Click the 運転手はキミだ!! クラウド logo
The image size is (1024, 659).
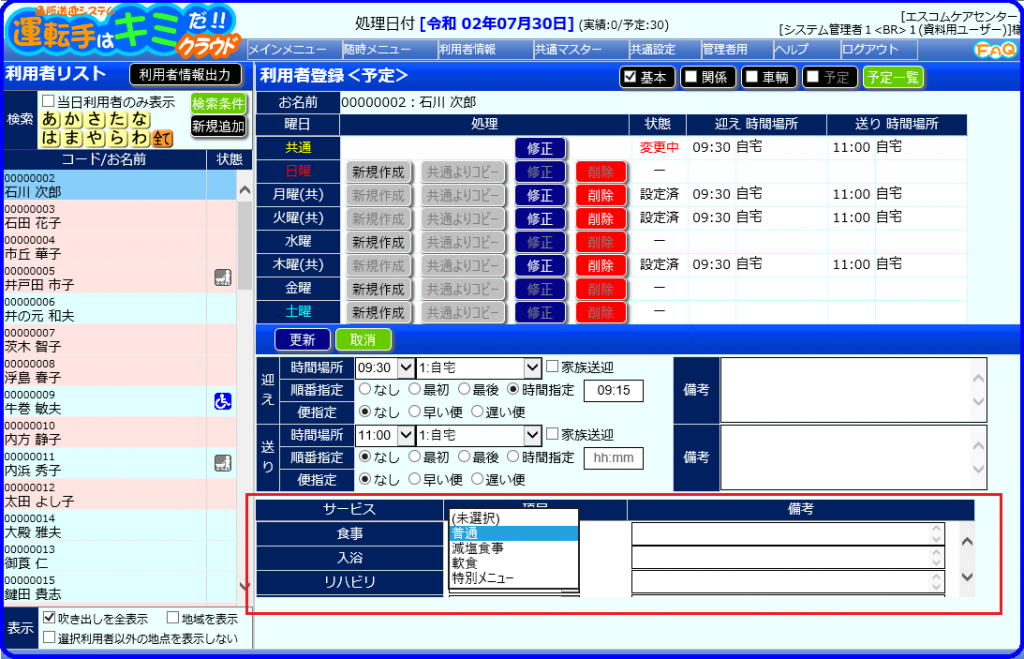point(123,31)
